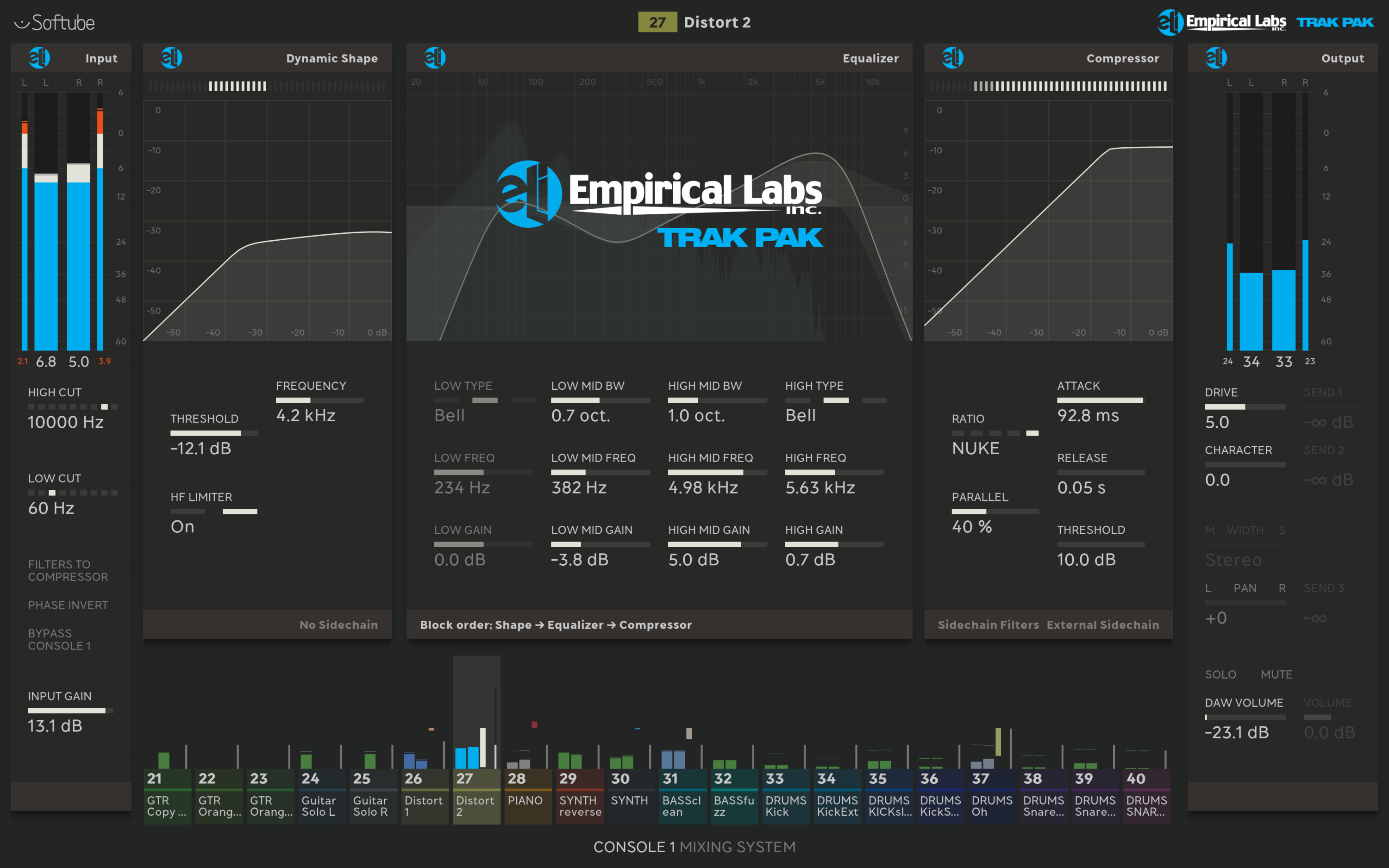
Task: Open the LOW TYPE Bell selector
Action: tap(450, 415)
